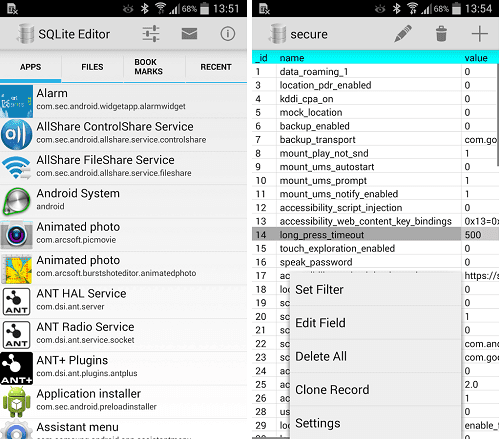Open AllShare ControlShare Service icon
Screen dimensions: 500x439
[17, 134]
